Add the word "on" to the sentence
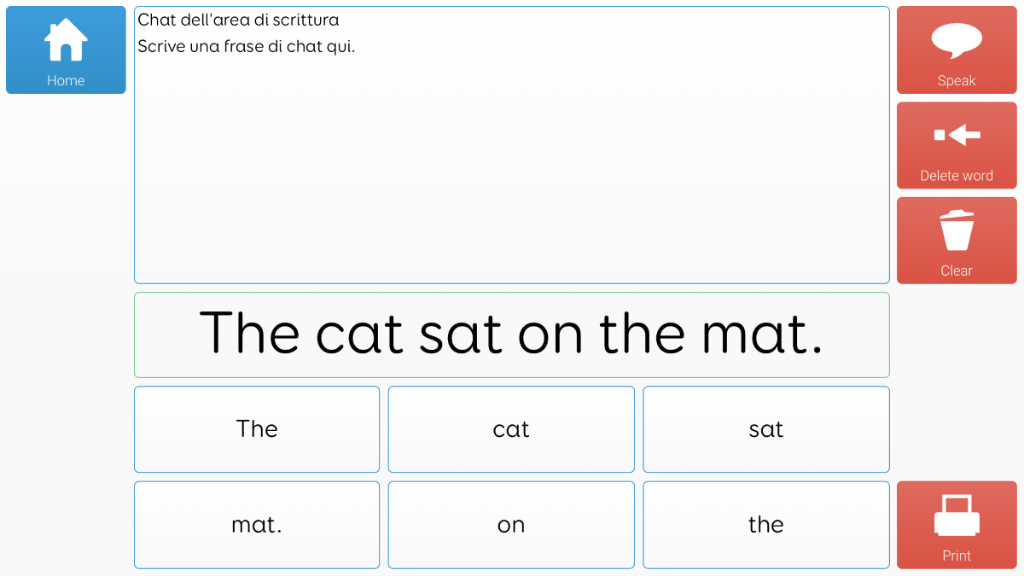1024x576 pixels. 511,524
